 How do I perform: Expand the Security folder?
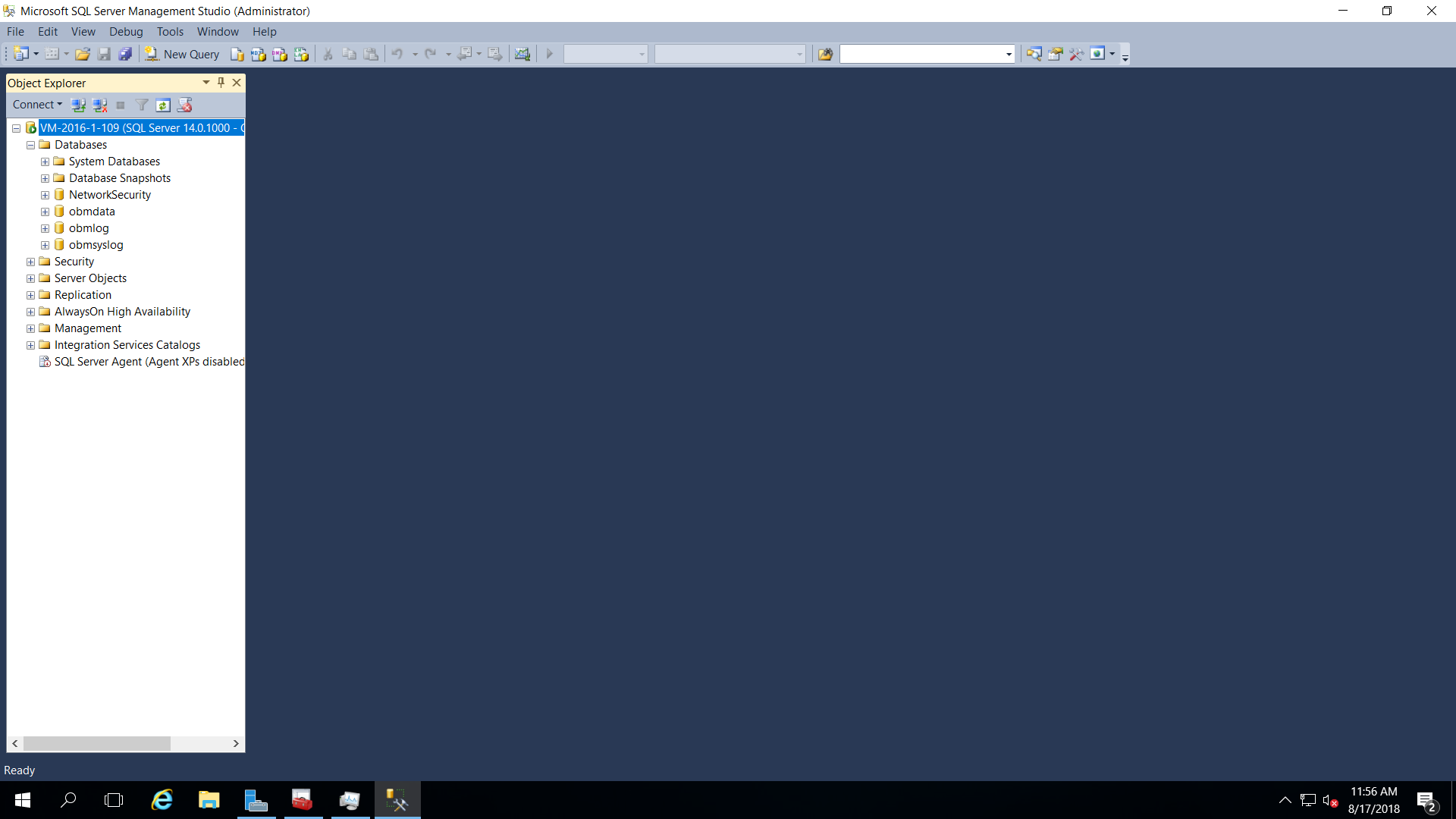click(30, 262)
